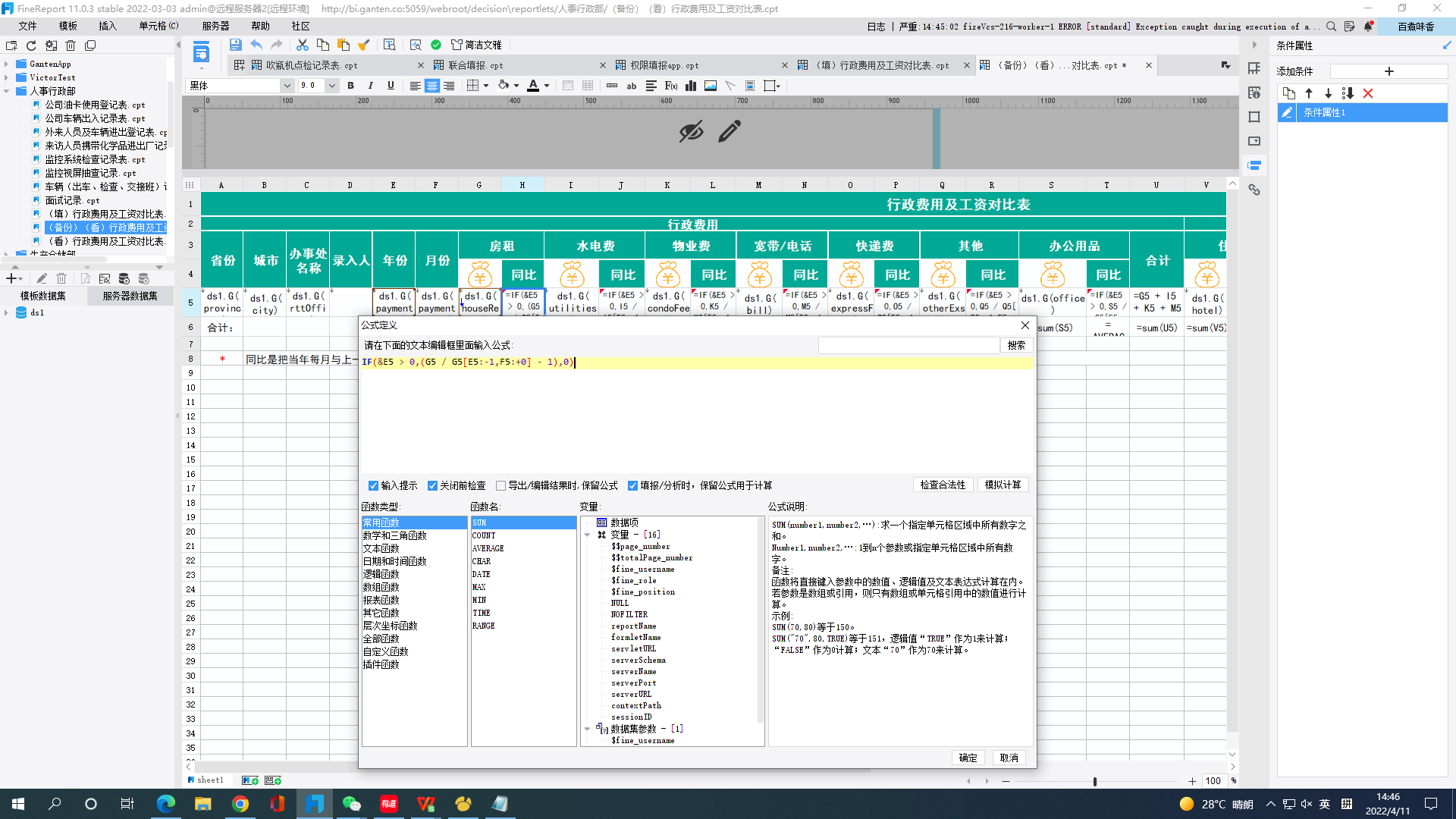
Task: Toggle the 关闭前检查 checkbox
Action: tap(432, 486)
